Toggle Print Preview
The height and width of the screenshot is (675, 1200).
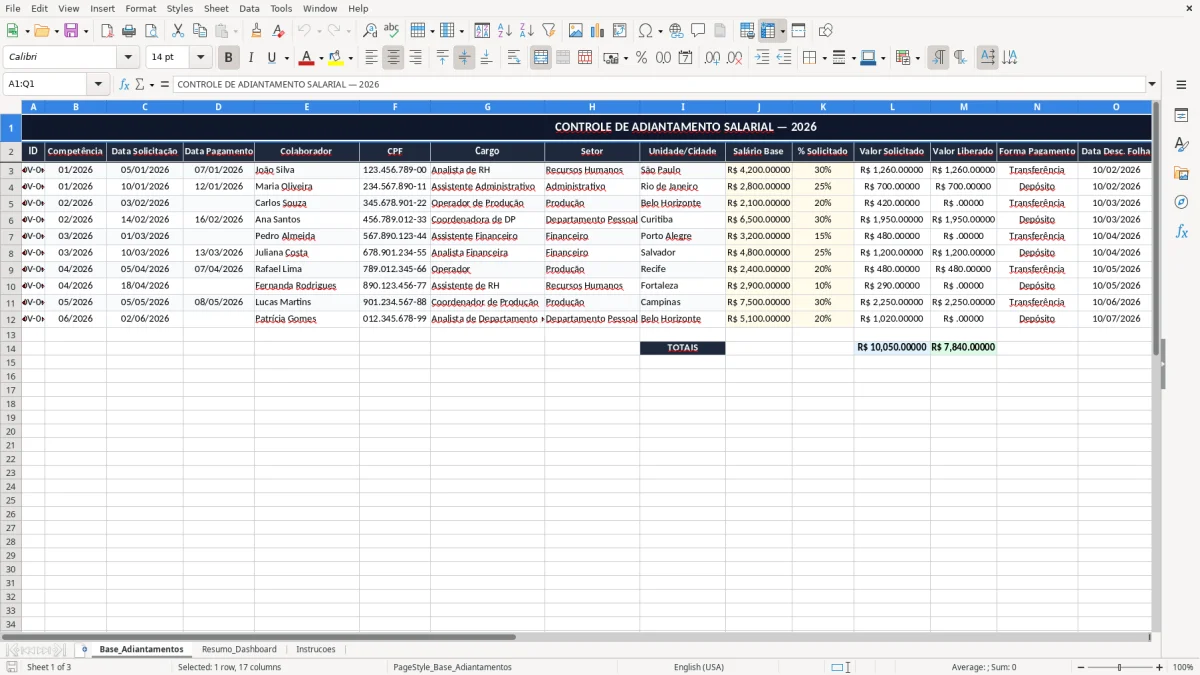151,31
